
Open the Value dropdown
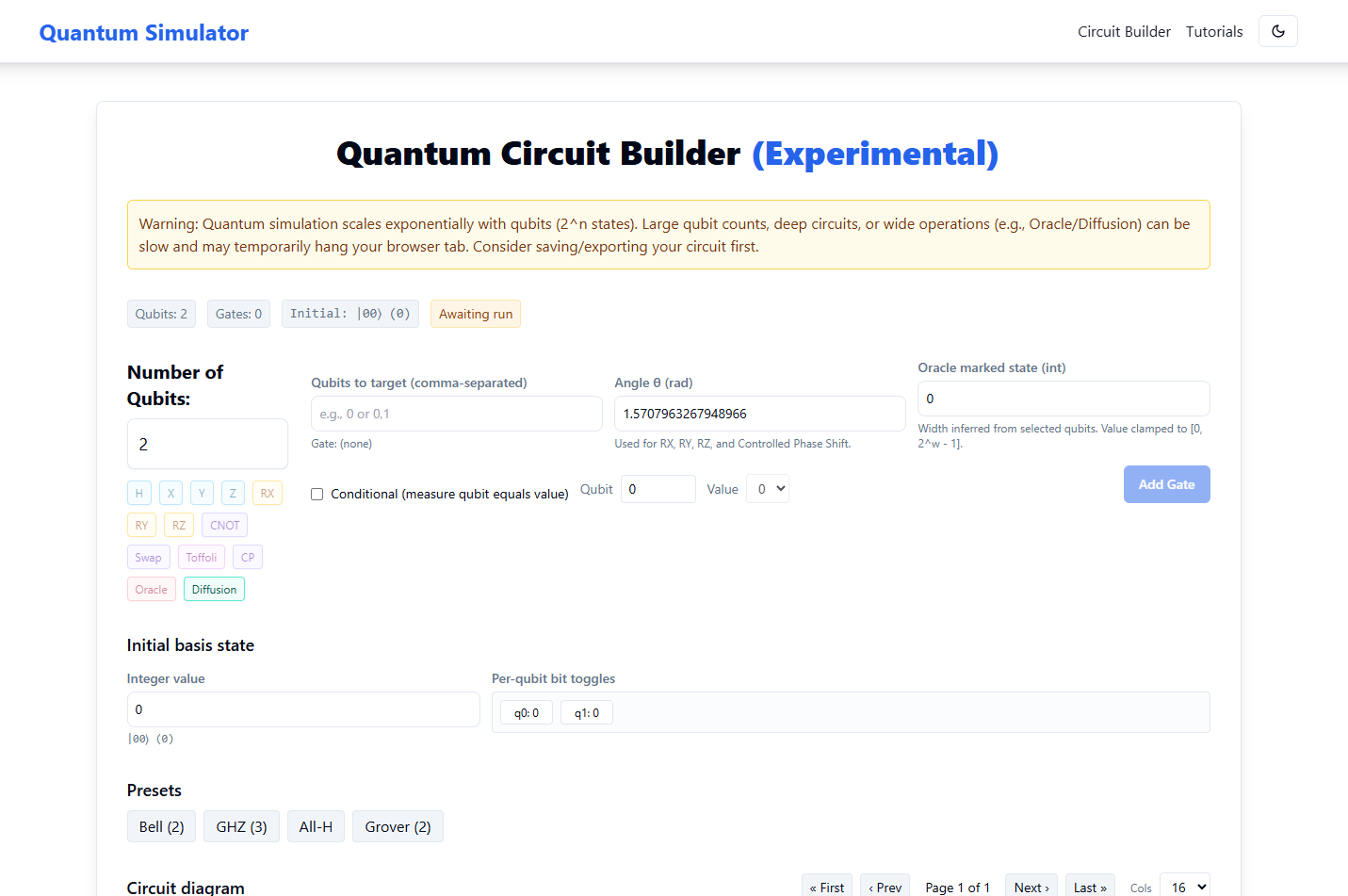pyautogui.click(x=767, y=488)
